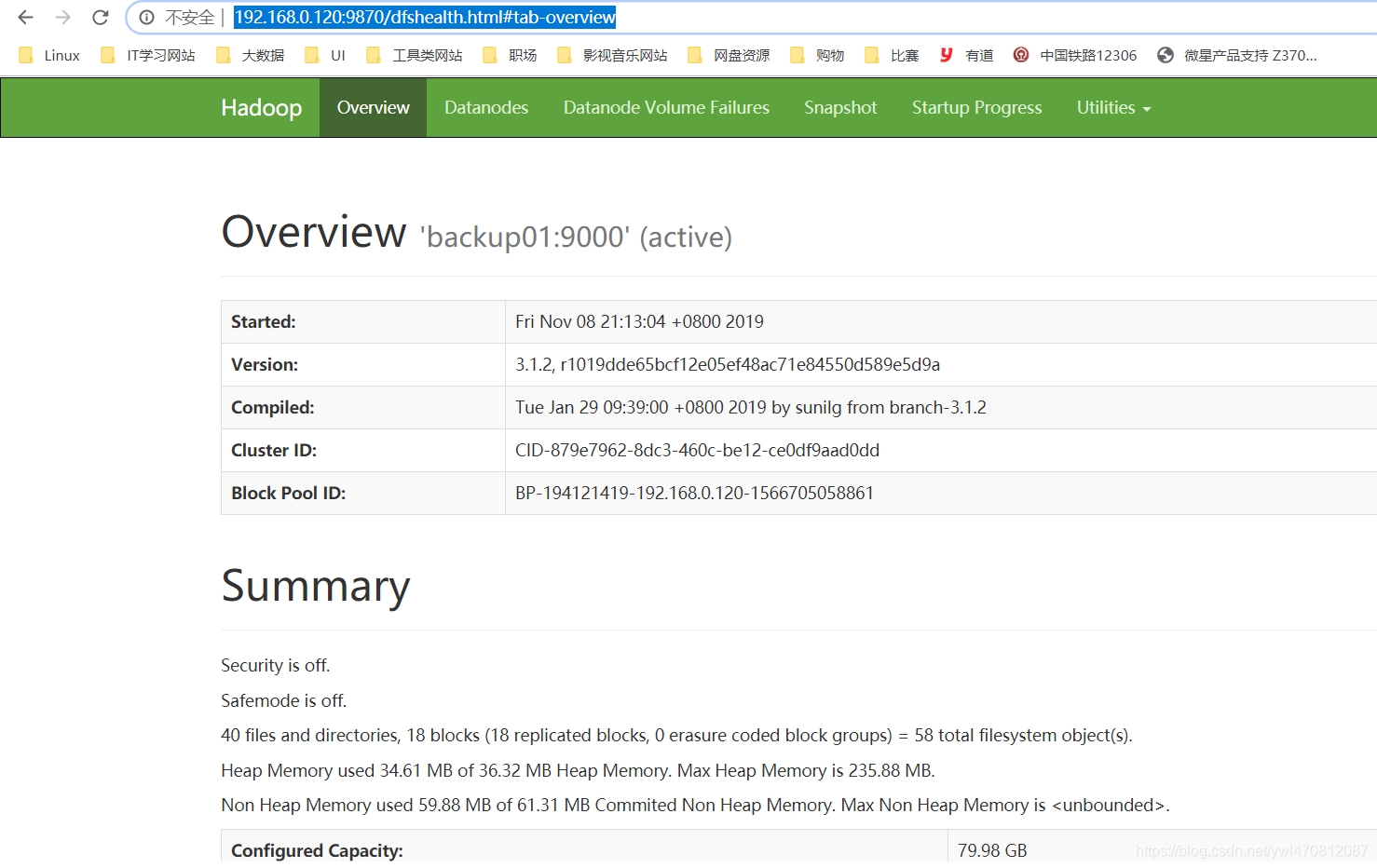Open the 网盘资源 bookmarks folder
The height and width of the screenshot is (868, 1377).
click(x=729, y=55)
